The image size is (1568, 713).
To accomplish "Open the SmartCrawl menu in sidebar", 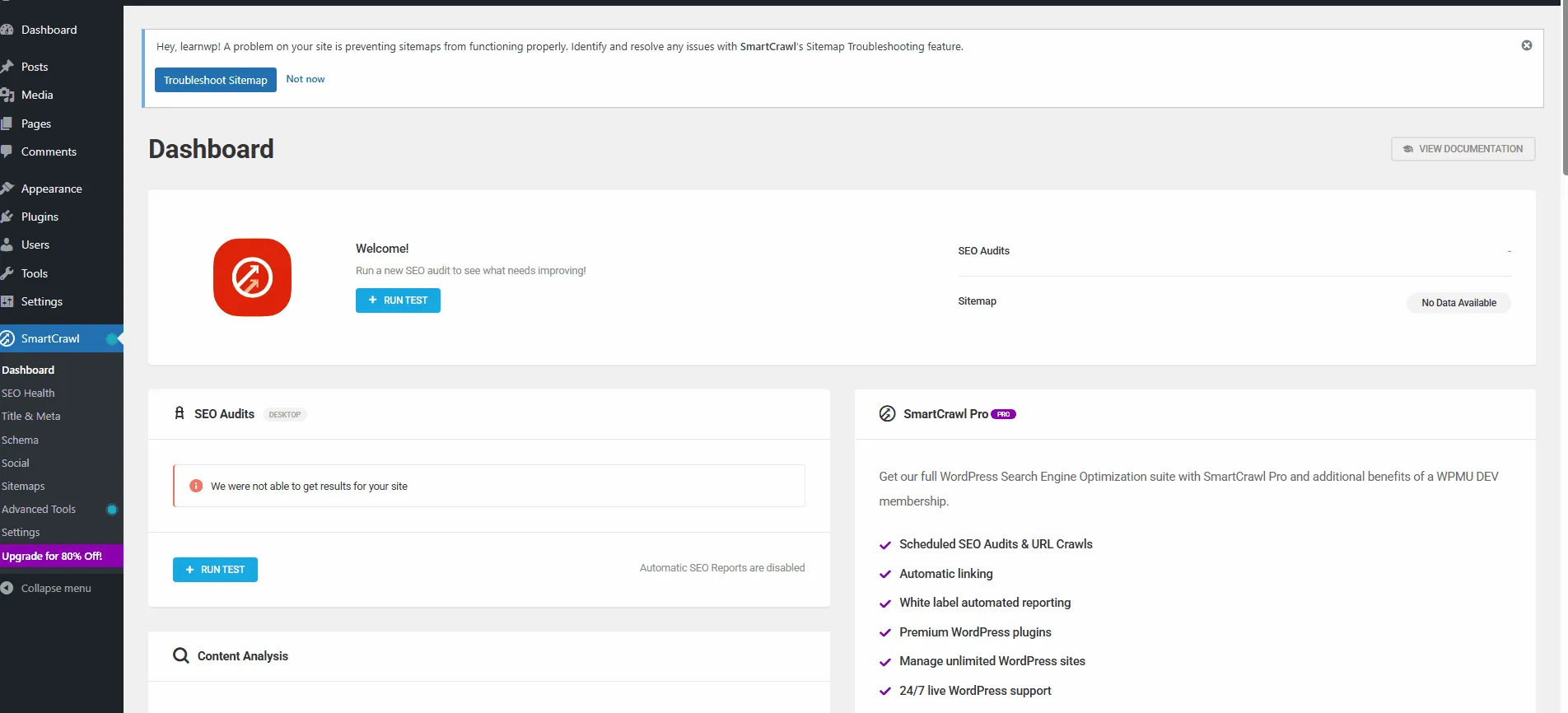I will (50, 338).
